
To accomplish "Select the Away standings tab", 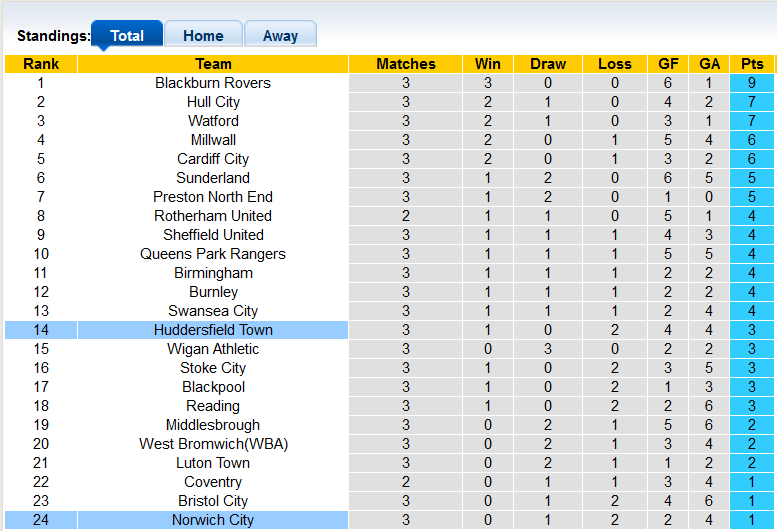I will click(x=280, y=36).
